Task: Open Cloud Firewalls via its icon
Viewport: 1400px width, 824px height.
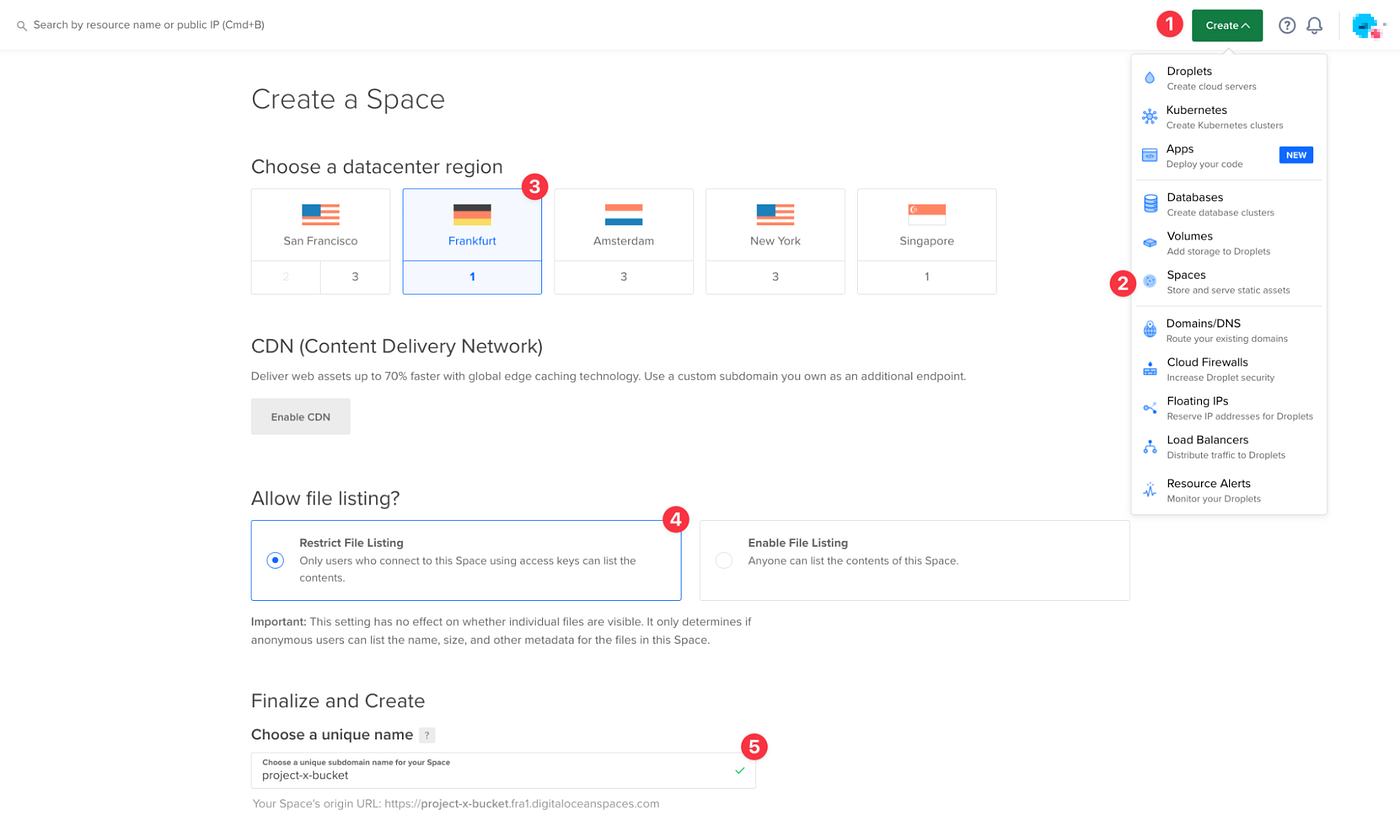Action: pos(1150,368)
